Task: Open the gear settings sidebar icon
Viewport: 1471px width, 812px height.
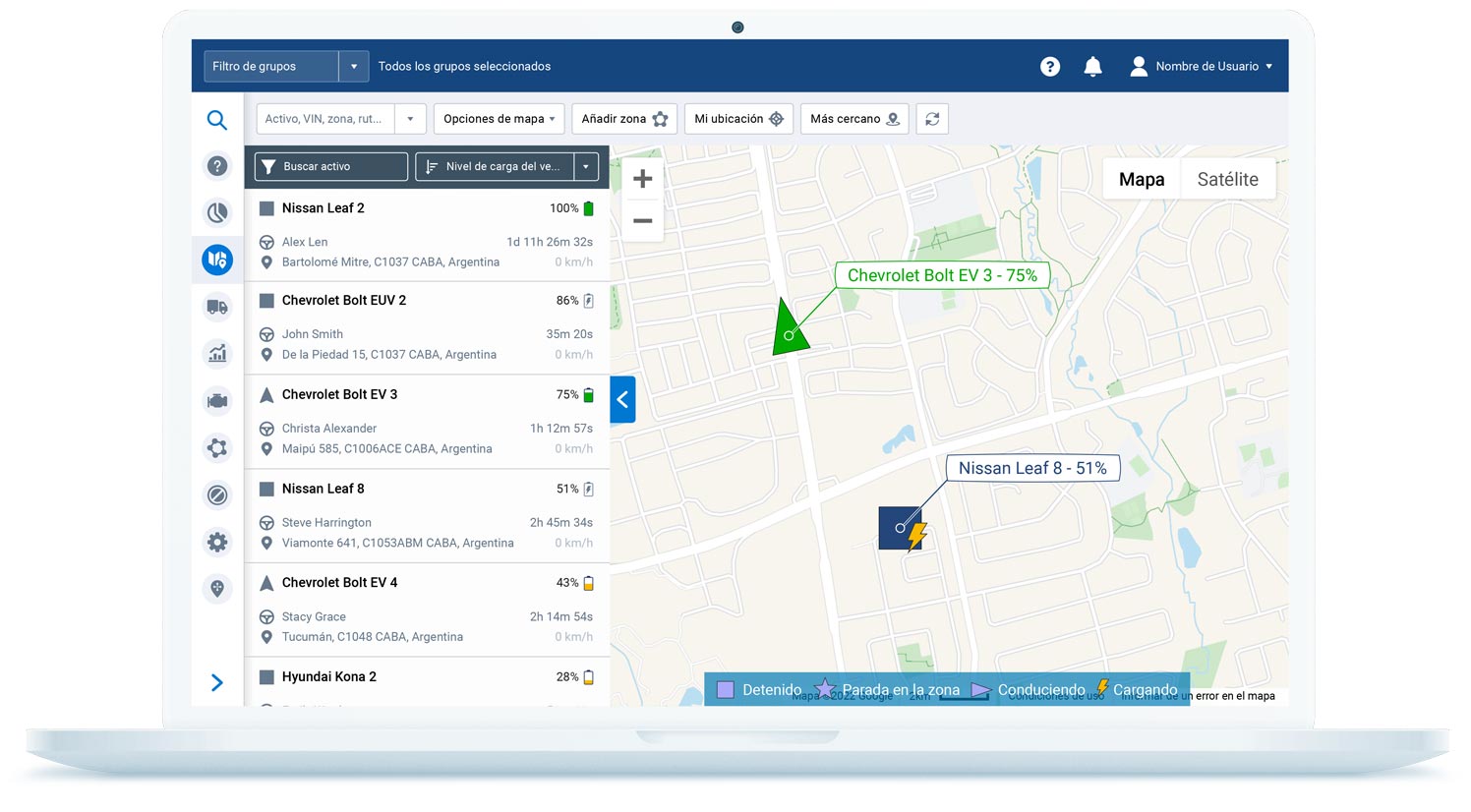Action: point(217,542)
